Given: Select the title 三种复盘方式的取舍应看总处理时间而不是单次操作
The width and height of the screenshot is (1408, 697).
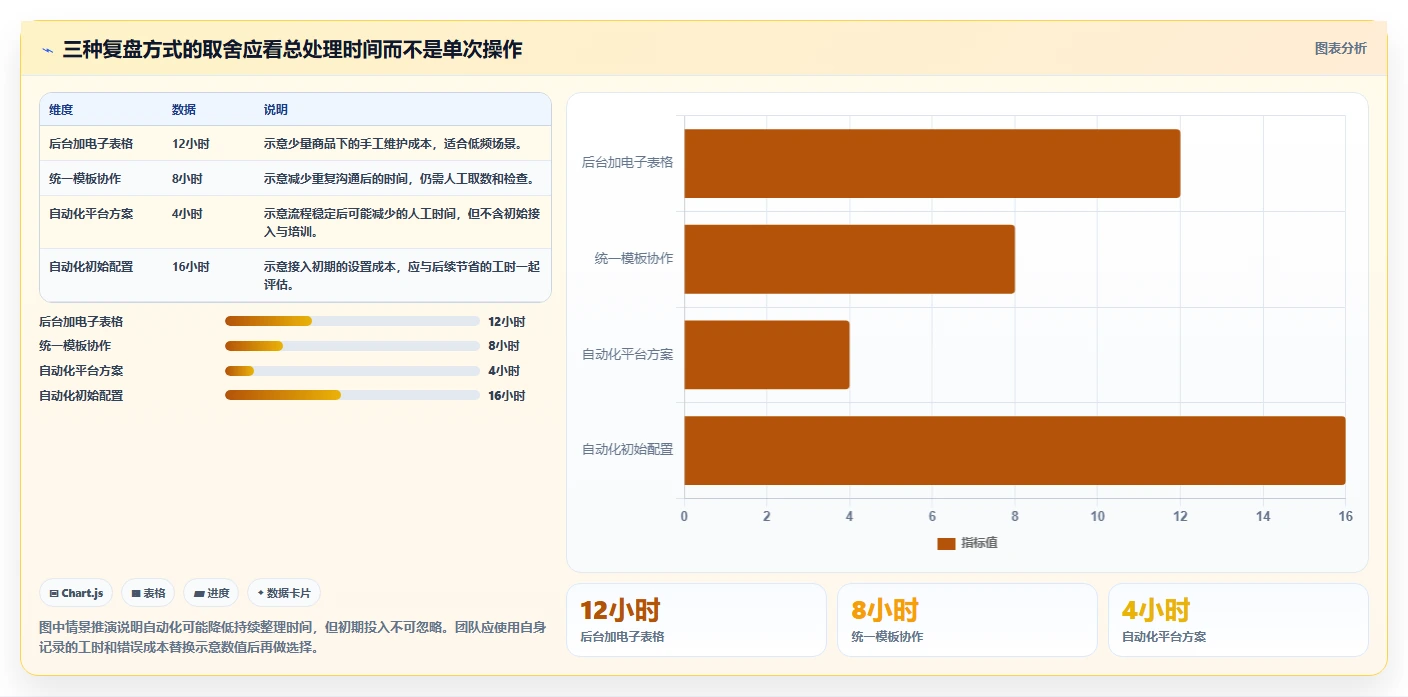Looking at the screenshot, I should pyautogui.click(x=292, y=50).
